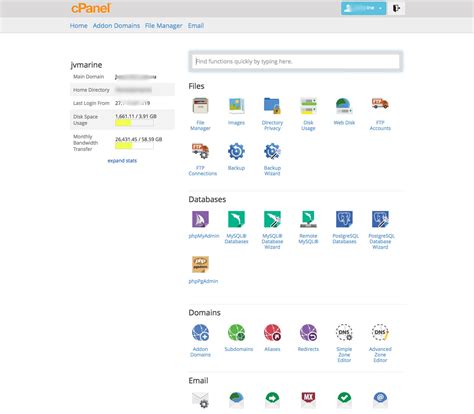
Task: Click the green checkmark envelope icon under Email
Action: [x=344, y=400]
